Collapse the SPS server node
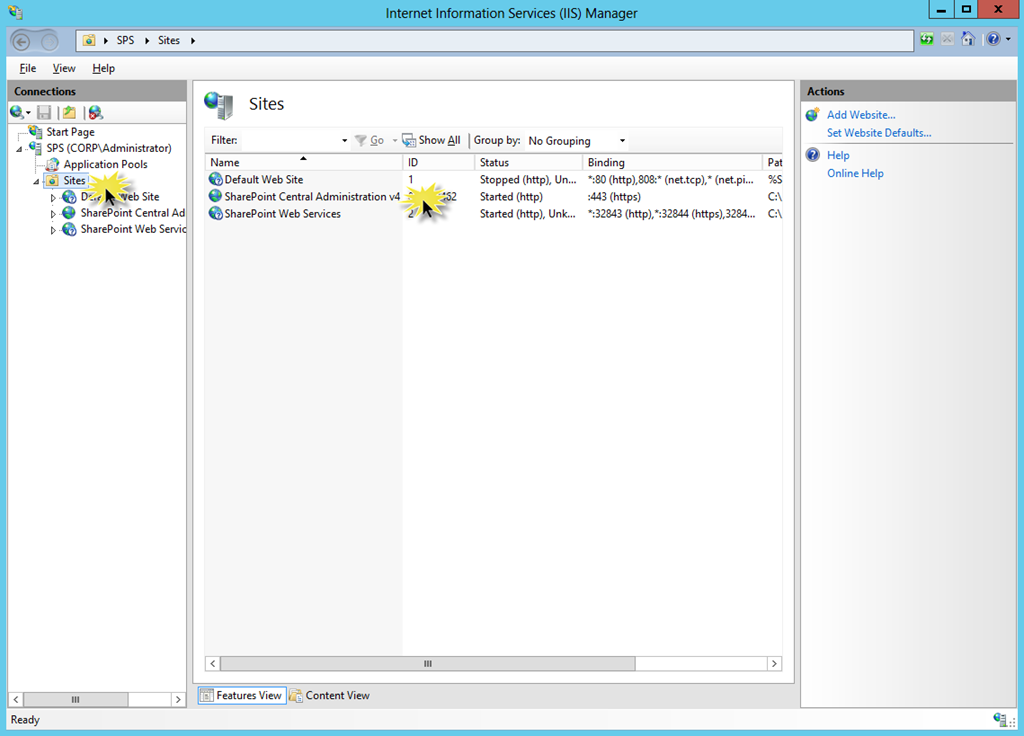1024x736 pixels. point(20,149)
